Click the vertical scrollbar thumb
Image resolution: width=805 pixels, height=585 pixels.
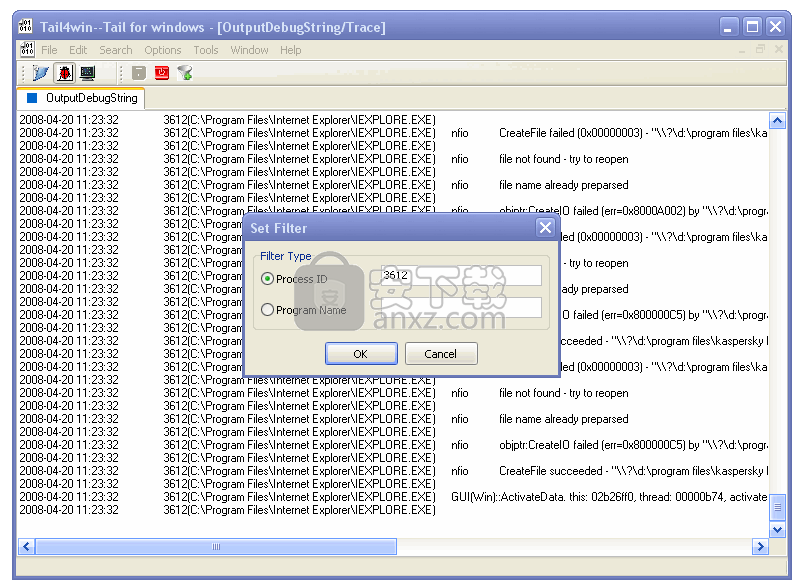click(x=777, y=507)
